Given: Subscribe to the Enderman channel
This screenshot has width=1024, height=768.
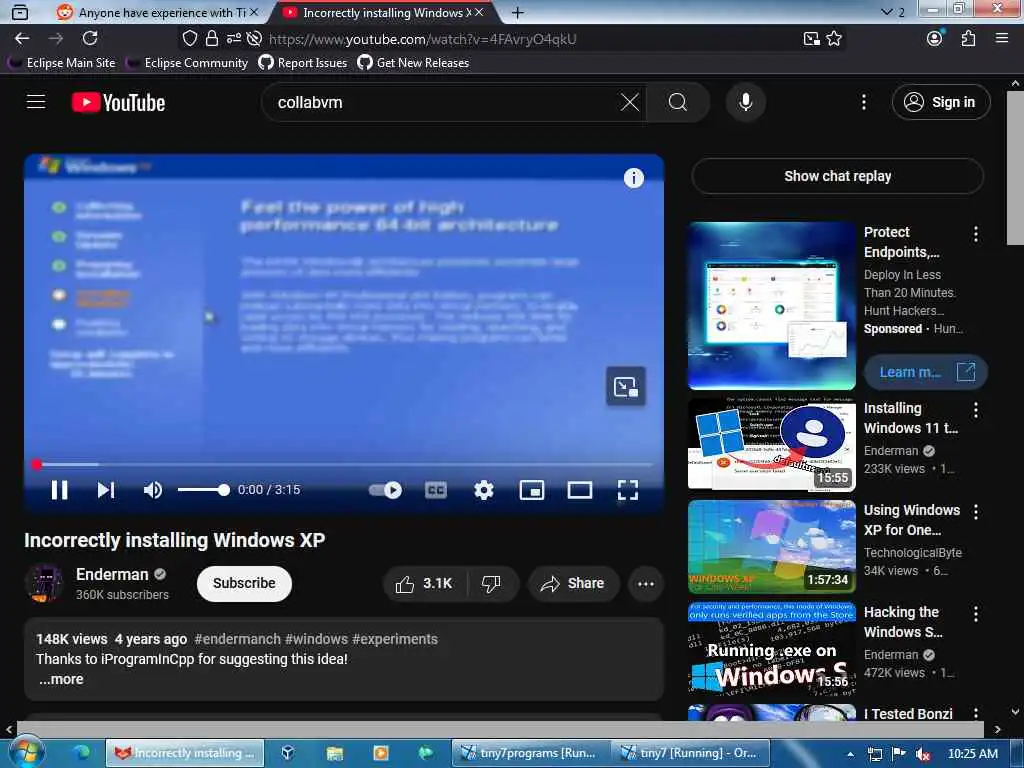Looking at the screenshot, I should (244, 583).
